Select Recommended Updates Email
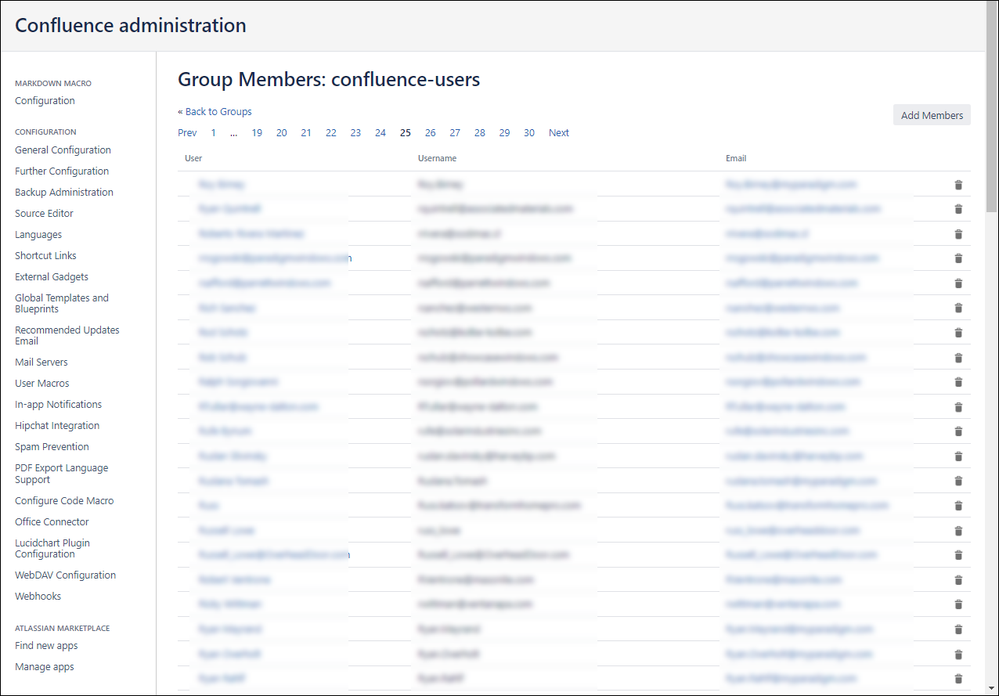999x696 pixels. coord(67,335)
